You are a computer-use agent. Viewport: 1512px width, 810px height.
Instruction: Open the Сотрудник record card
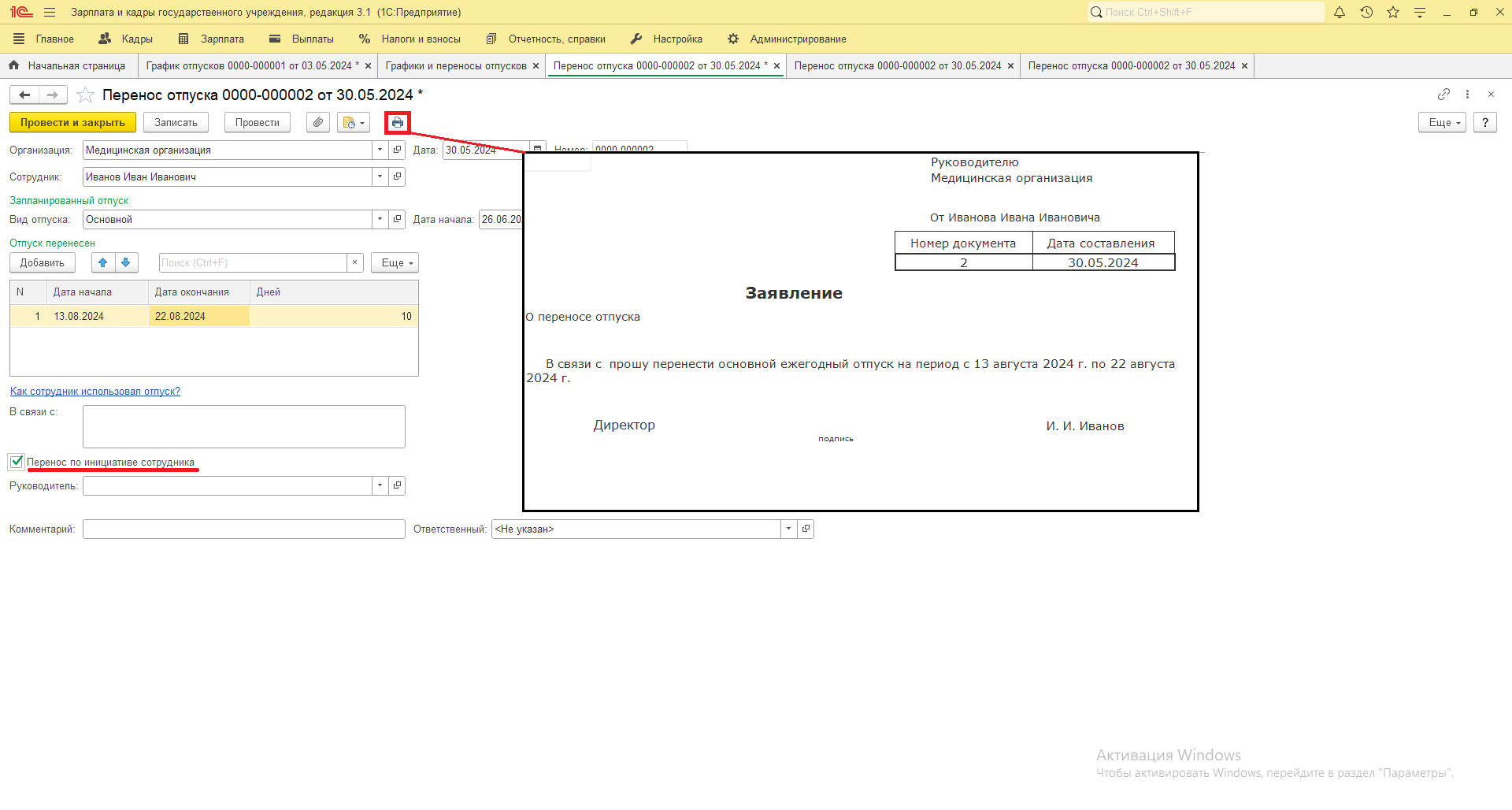[x=398, y=177]
